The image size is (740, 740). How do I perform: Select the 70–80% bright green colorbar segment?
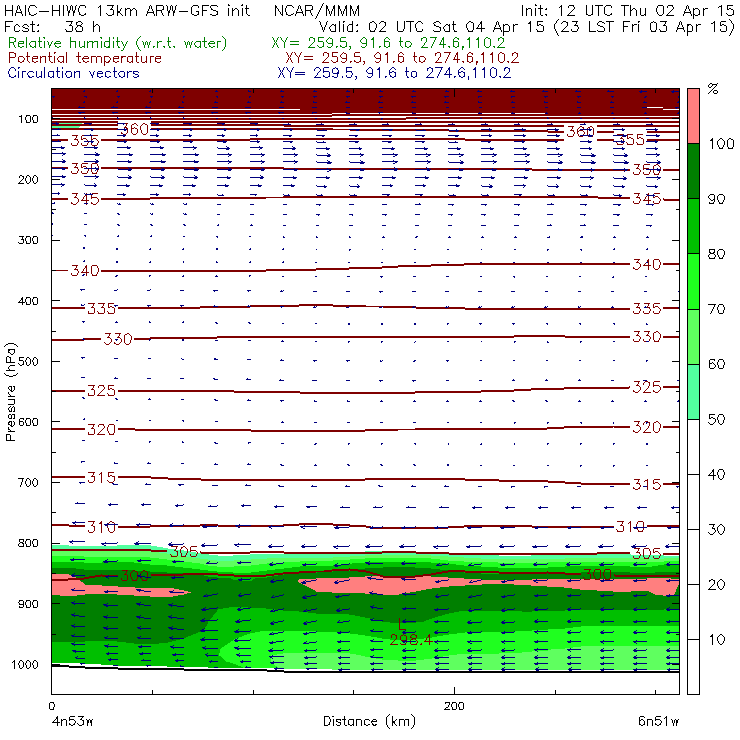[x=693, y=281]
